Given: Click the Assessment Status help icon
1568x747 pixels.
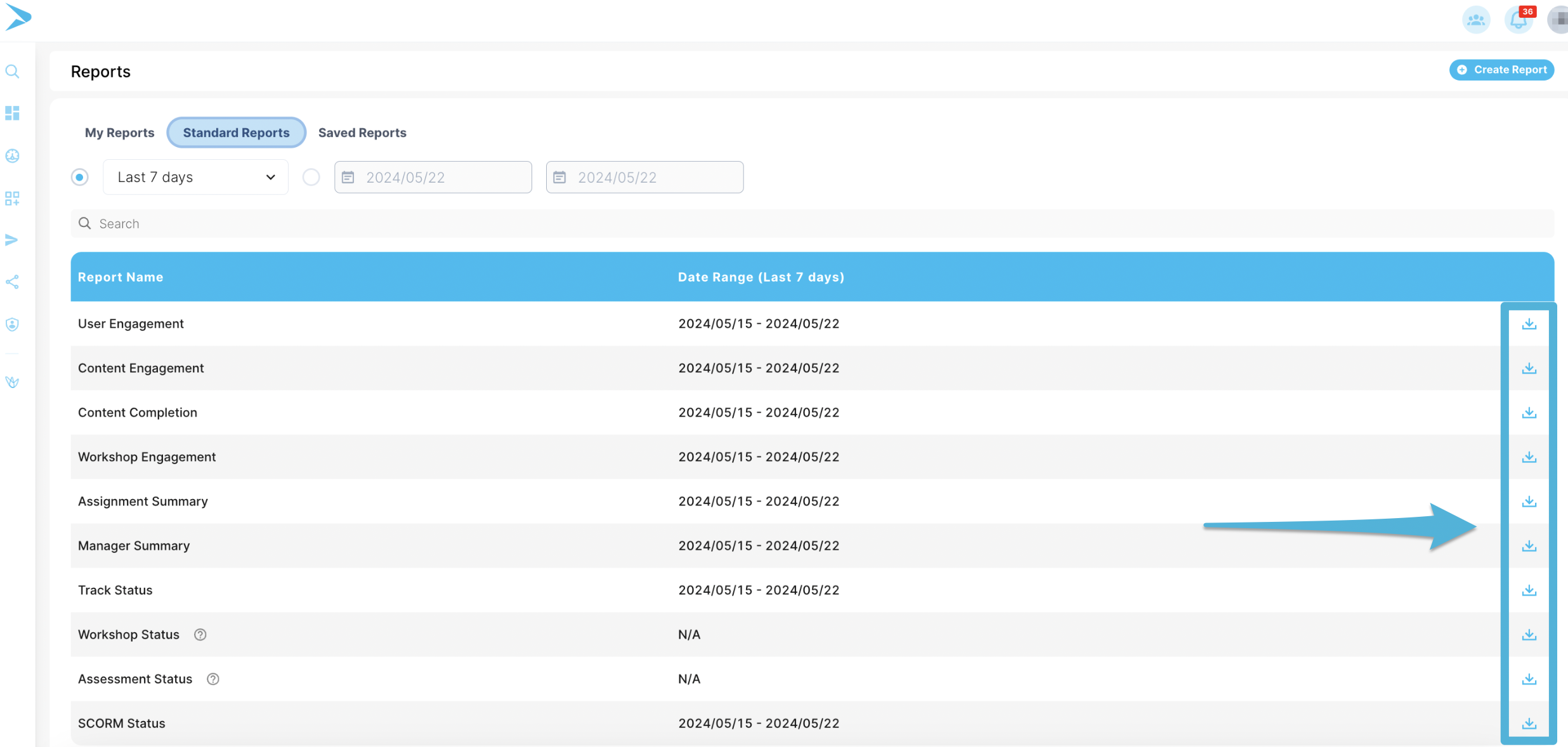Looking at the screenshot, I should [213, 679].
